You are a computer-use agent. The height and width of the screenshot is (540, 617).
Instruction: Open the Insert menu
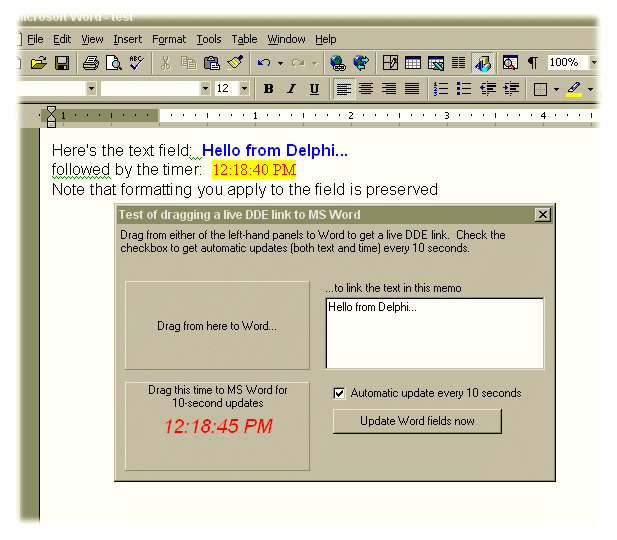click(x=127, y=39)
